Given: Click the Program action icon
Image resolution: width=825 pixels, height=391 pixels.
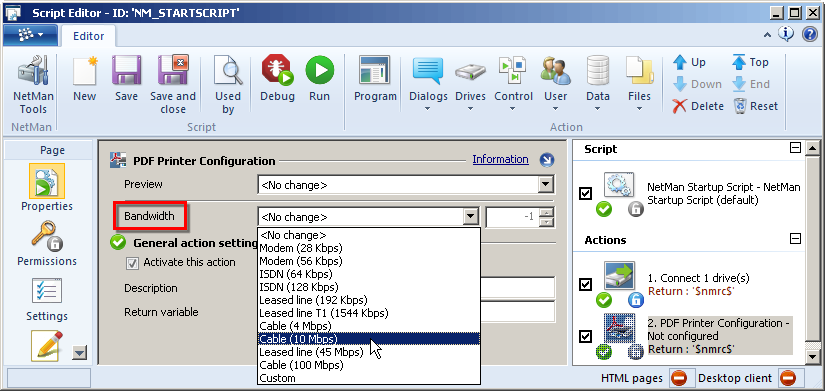Looking at the screenshot, I should coord(375,71).
